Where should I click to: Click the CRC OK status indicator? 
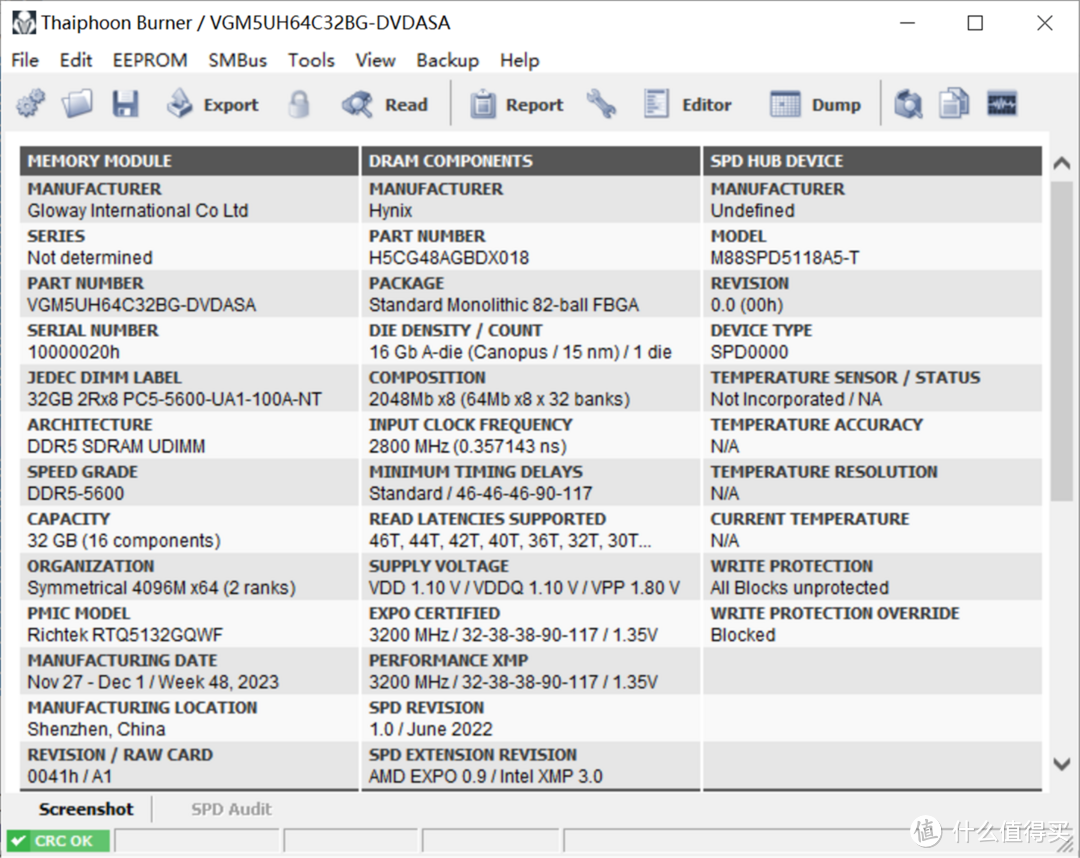(59, 840)
